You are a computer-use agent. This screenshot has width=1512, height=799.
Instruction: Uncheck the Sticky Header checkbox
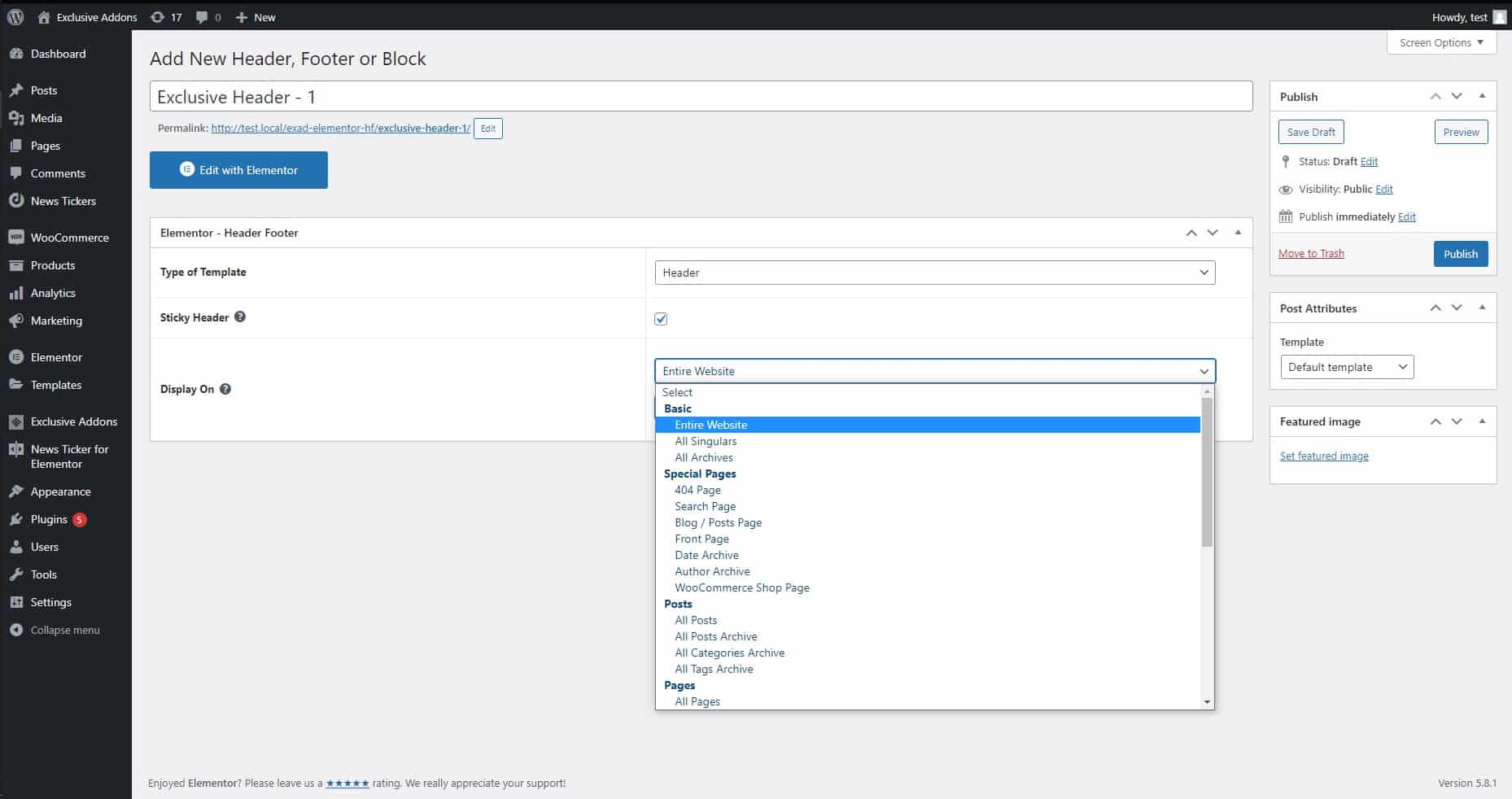(x=661, y=319)
